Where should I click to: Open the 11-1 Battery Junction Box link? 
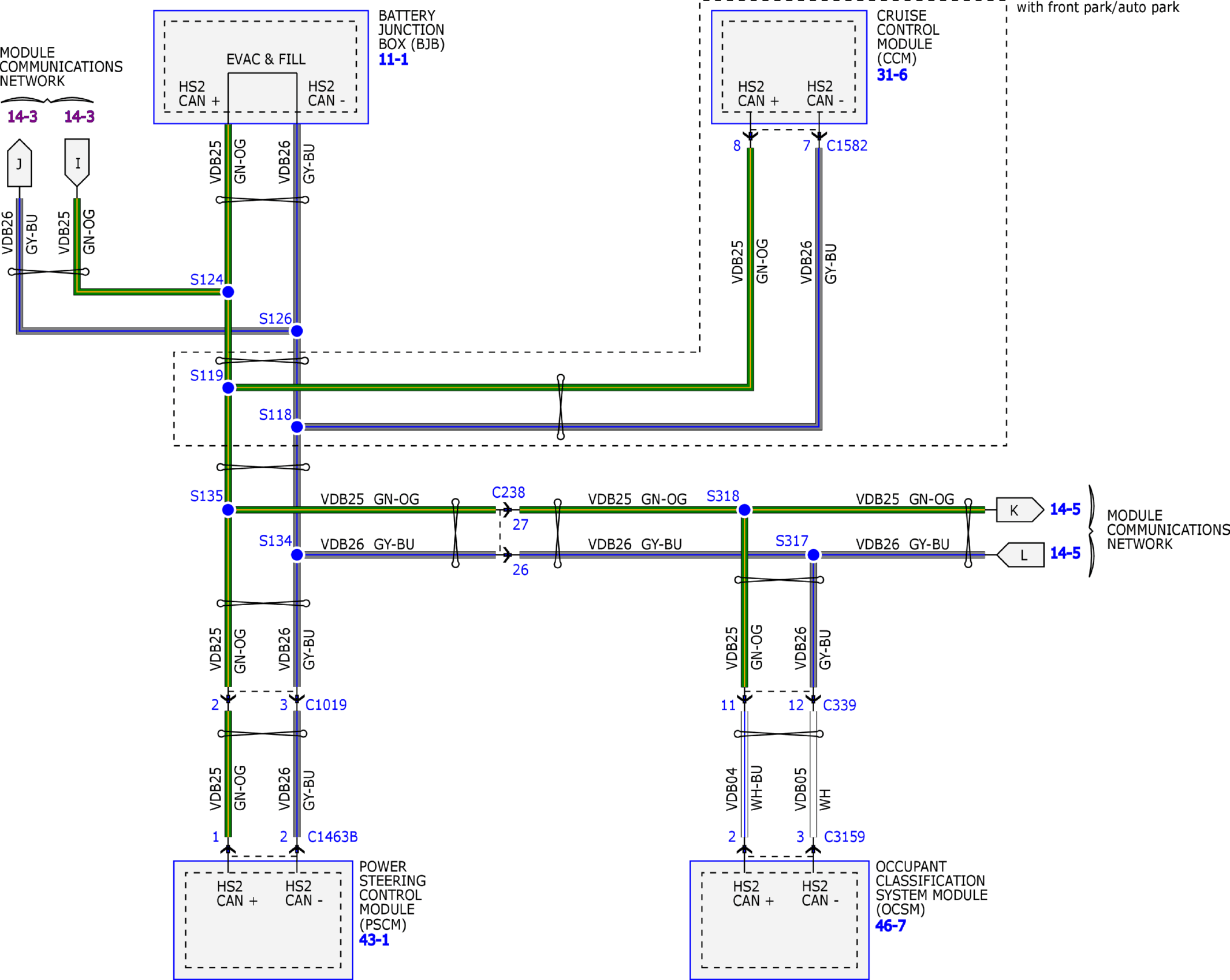393,59
